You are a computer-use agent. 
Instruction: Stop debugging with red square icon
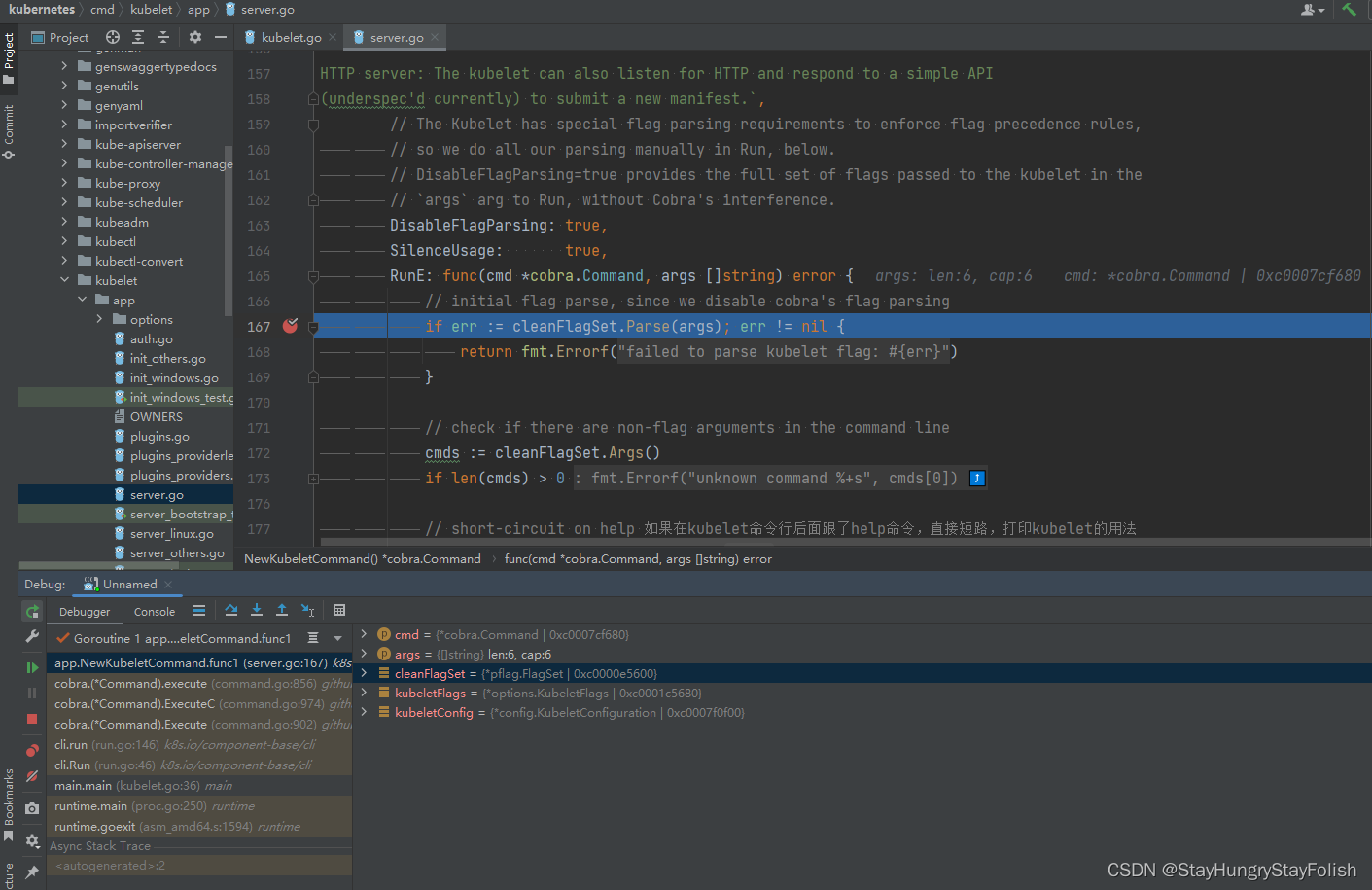(x=32, y=718)
